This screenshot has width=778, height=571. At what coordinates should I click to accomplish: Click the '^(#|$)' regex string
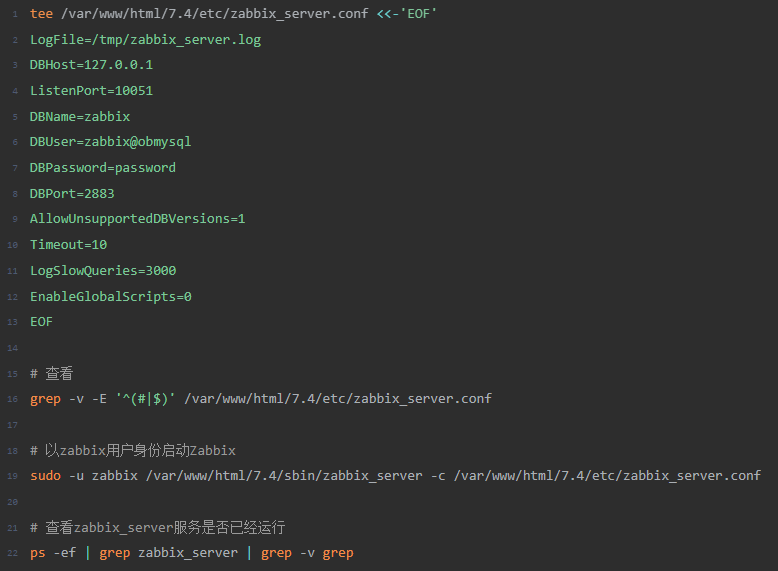point(145,399)
